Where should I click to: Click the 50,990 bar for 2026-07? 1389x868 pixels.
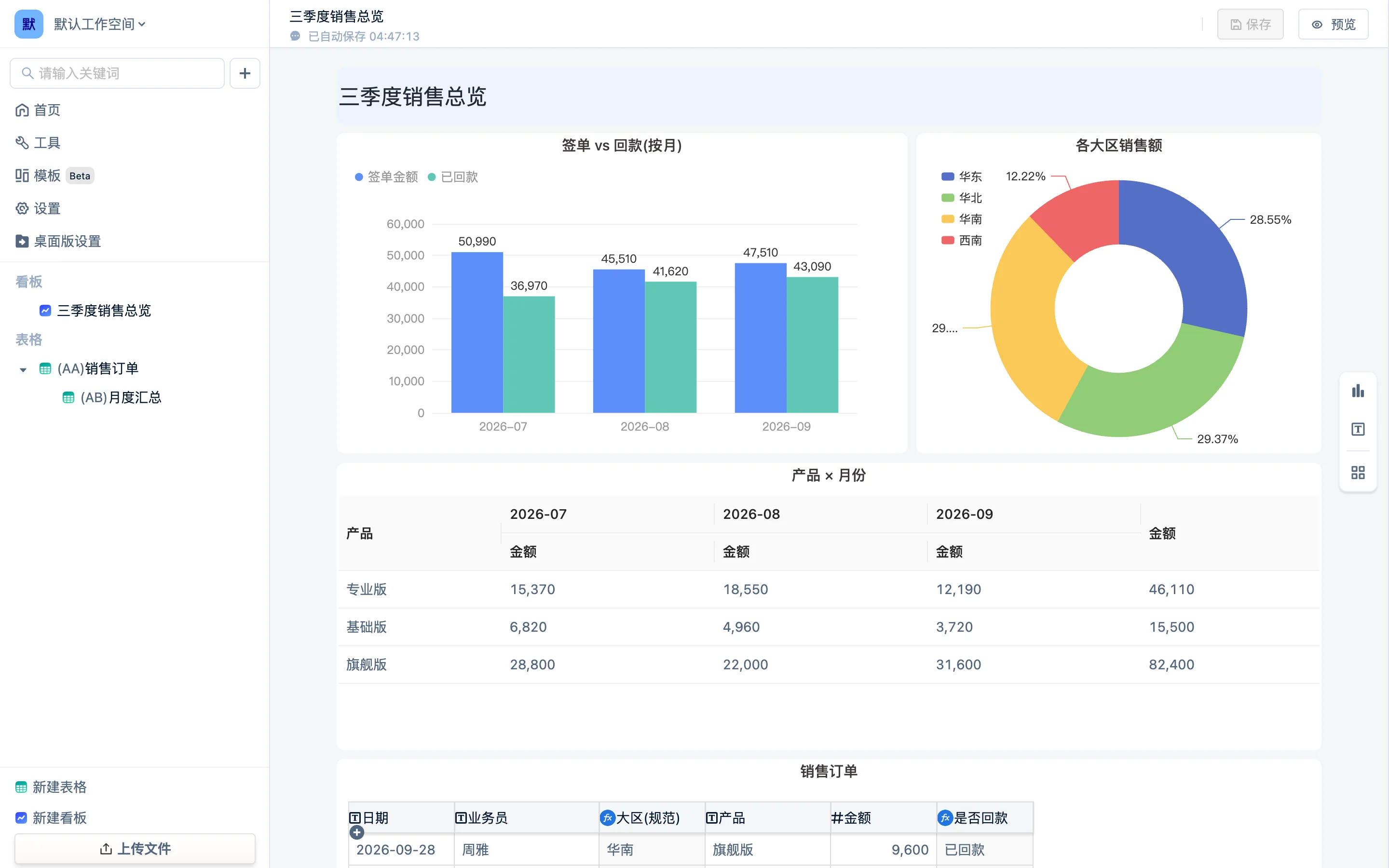click(477, 332)
